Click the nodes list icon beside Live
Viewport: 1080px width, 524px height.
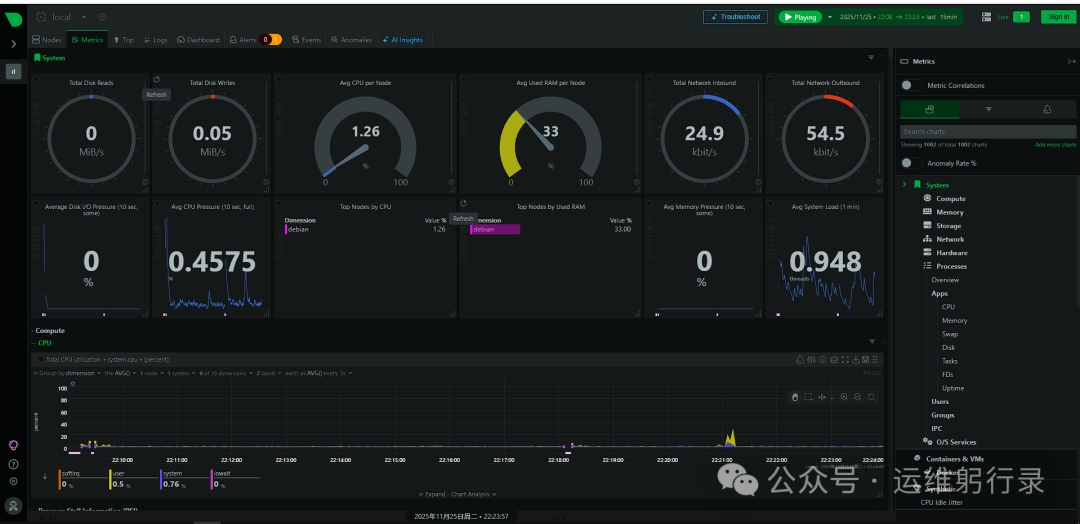point(986,17)
